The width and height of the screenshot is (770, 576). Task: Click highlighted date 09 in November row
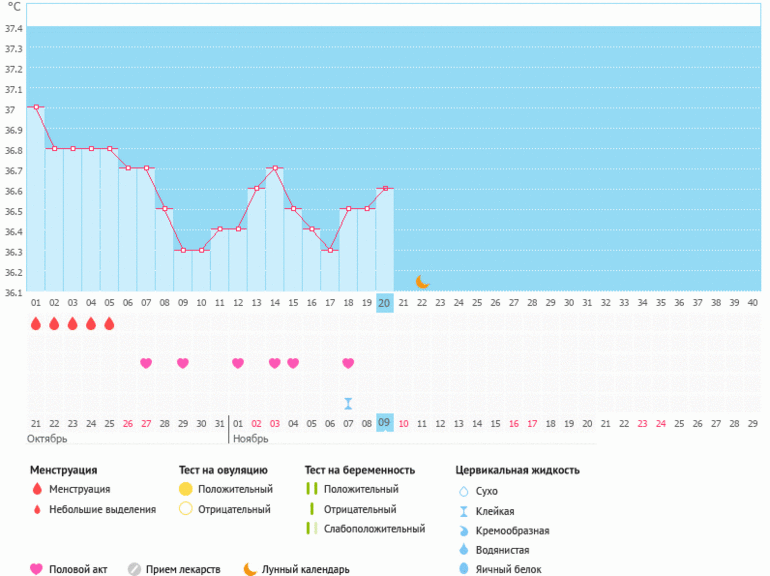(385, 423)
